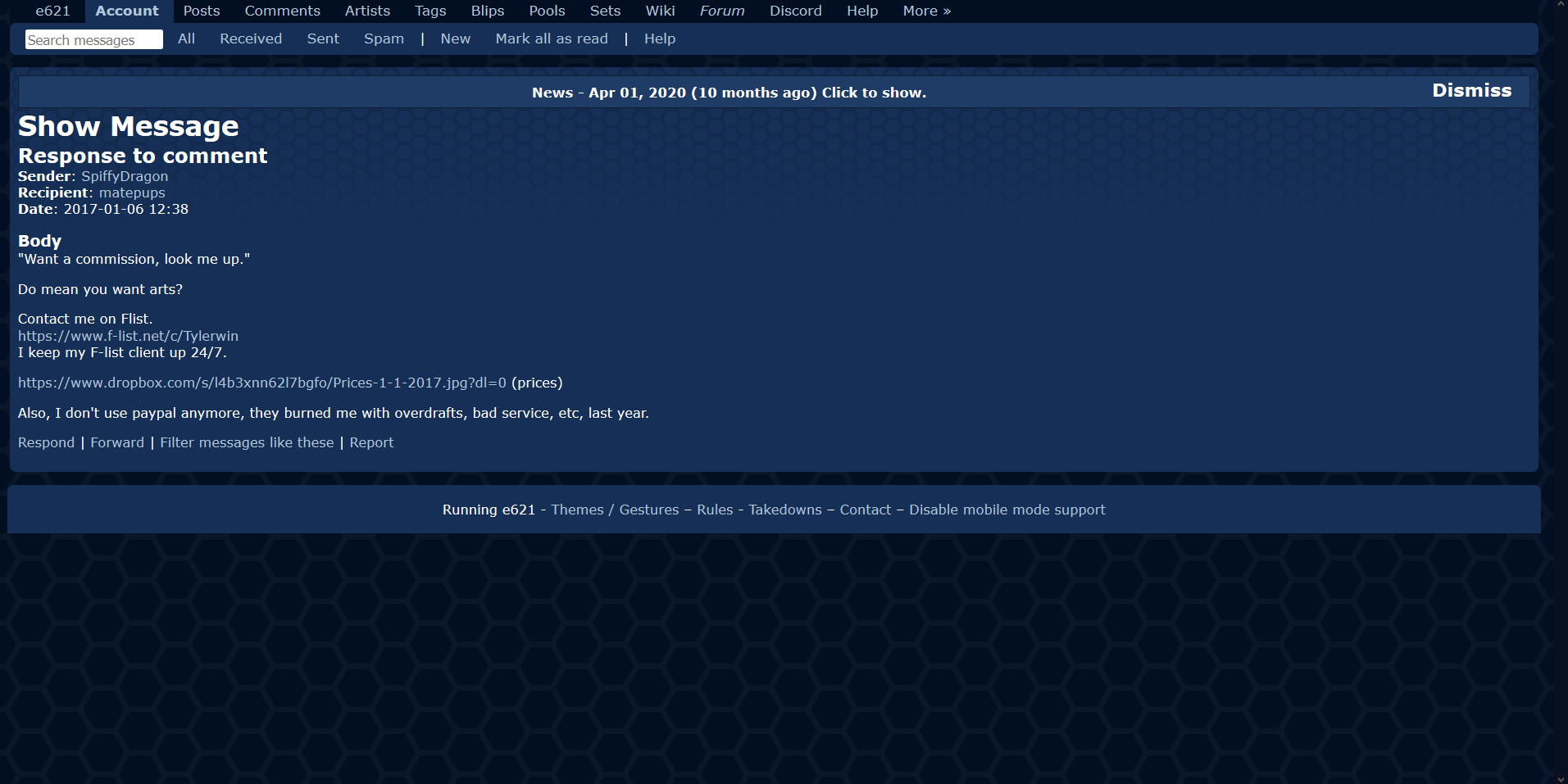Open sender SpiffyDragon's profile

125,176
